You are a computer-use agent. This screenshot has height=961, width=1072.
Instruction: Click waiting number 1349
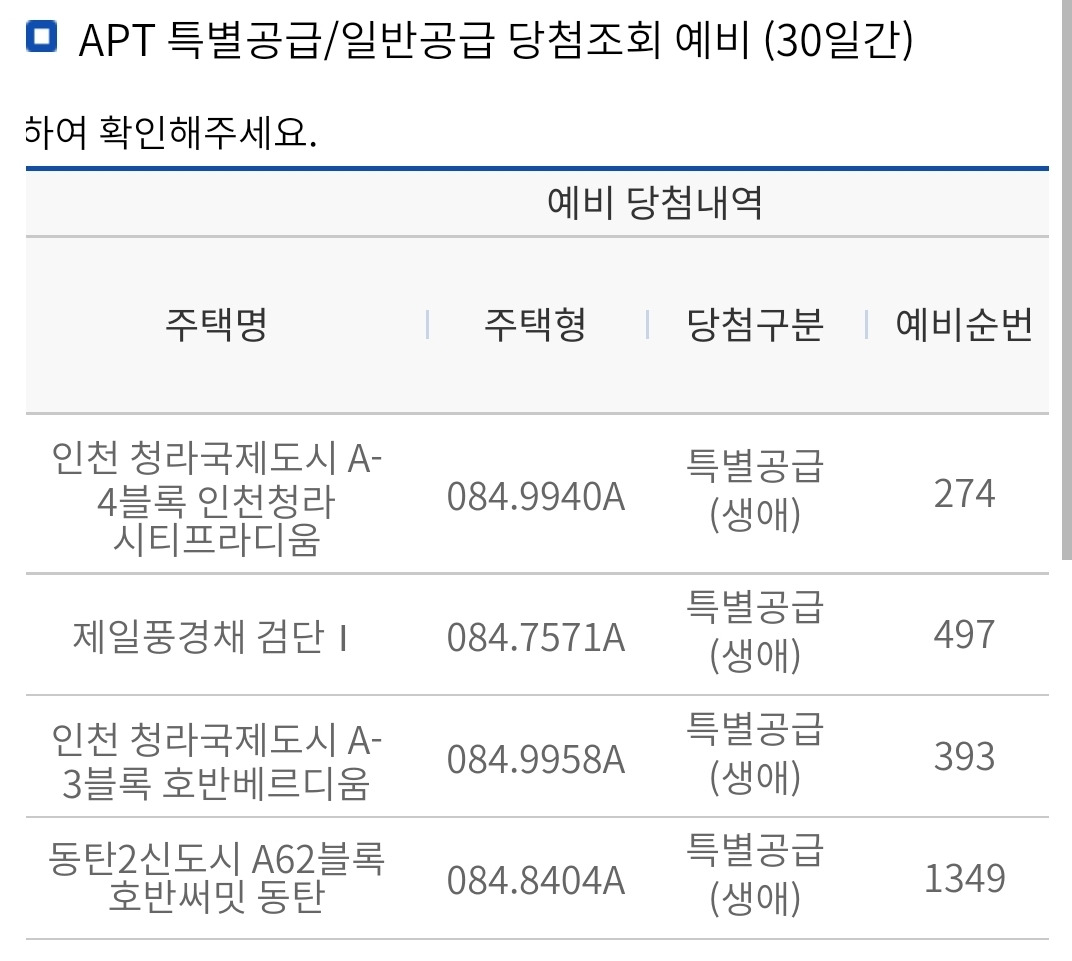point(965,878)
